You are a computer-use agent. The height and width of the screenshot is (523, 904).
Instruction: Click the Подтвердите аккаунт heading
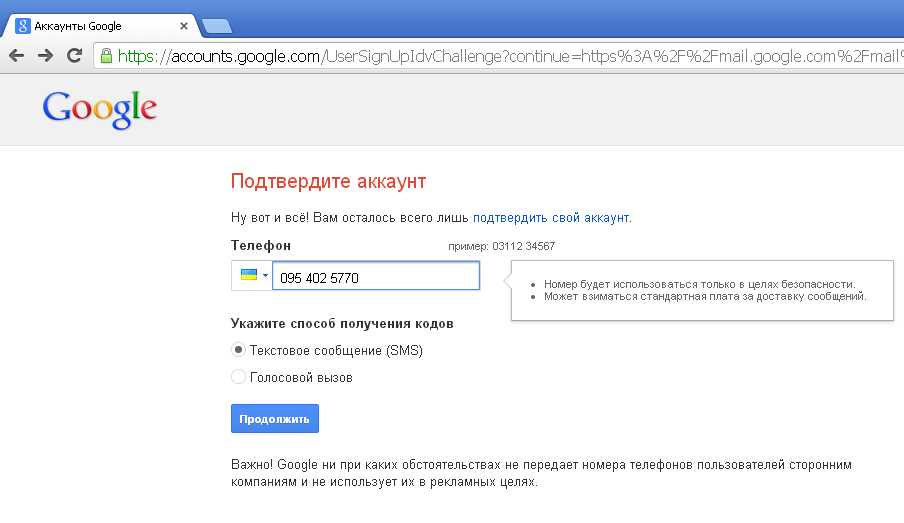coord(329,181)
